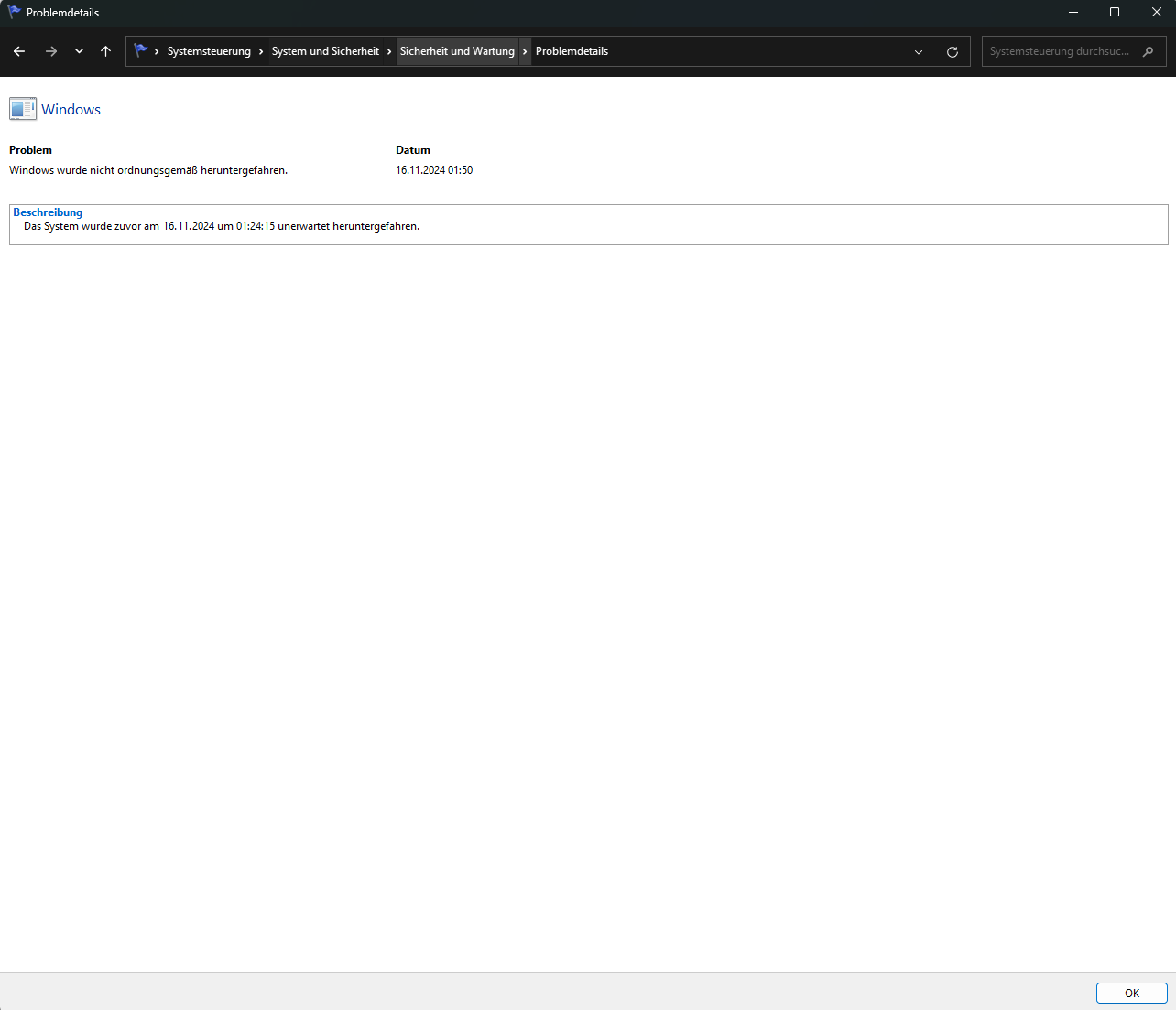Expand the chevron before Systemsteuerung
This screenshot has width=1176, height=1010.
point(157,51)
